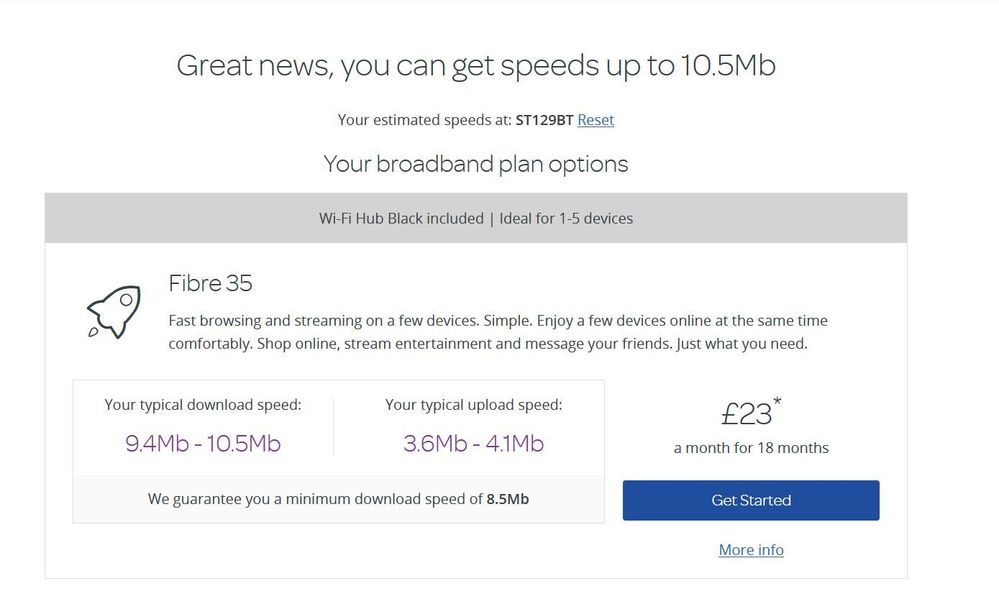Click the rocket icon beside Fibre 35

[x=114, y=312]
